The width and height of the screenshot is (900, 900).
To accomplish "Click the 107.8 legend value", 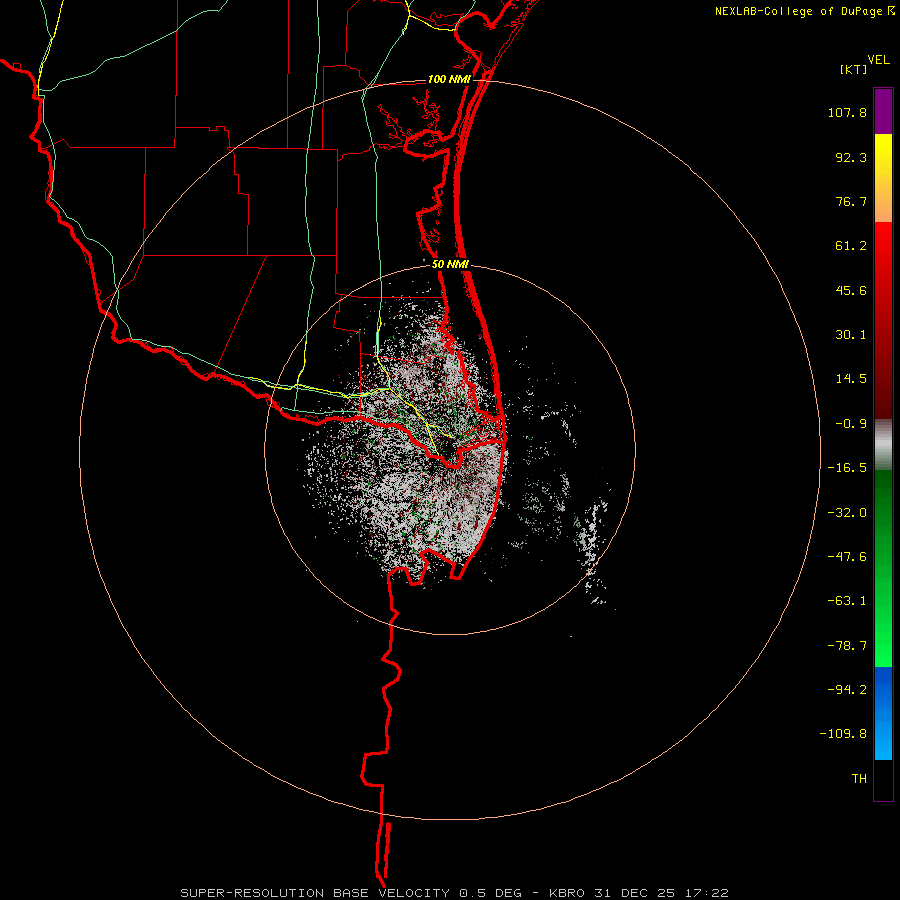I will (x=847, y=112).
